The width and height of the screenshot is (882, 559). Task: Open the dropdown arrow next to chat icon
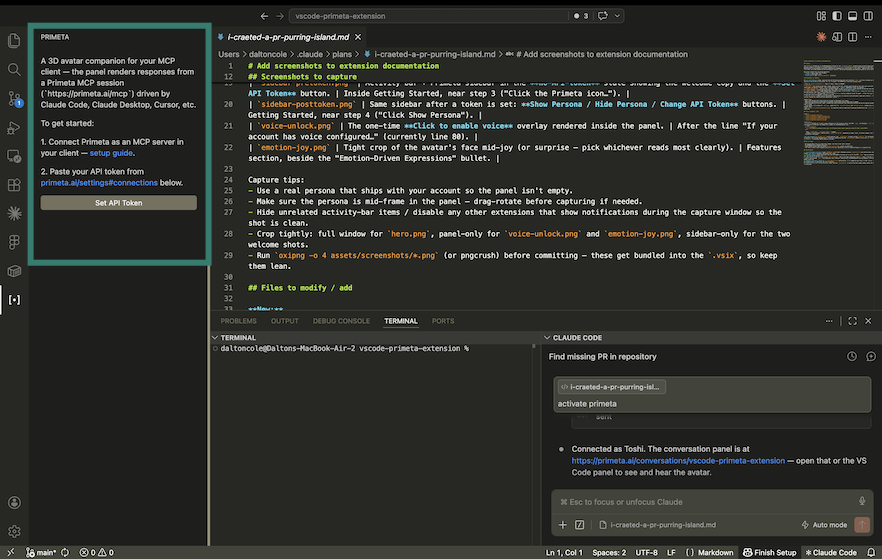coord(617,16)
